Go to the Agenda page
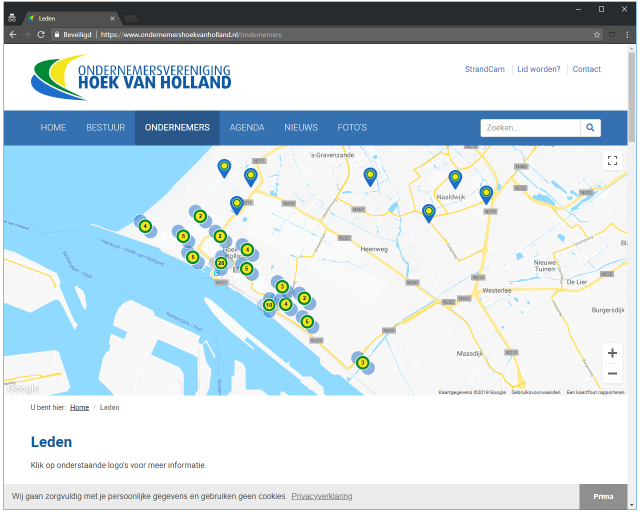Viewport: 640px width, 512px height. [x=247, y=128]
